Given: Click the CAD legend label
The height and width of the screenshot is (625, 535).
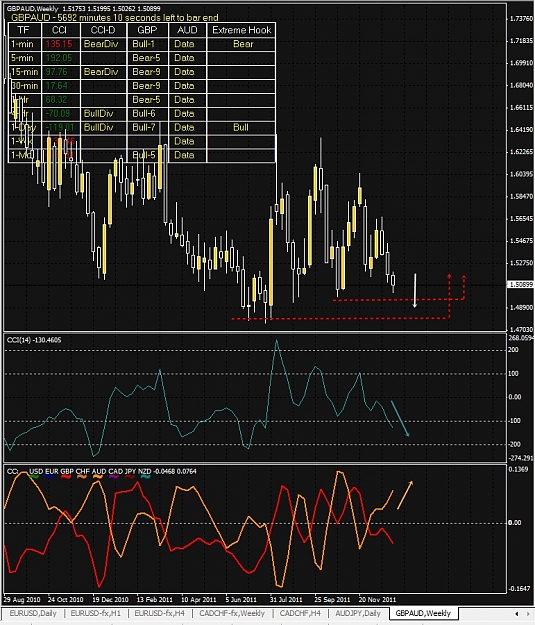Looking at the screenshot, I should pyautogui.click(x=115, y=471).
